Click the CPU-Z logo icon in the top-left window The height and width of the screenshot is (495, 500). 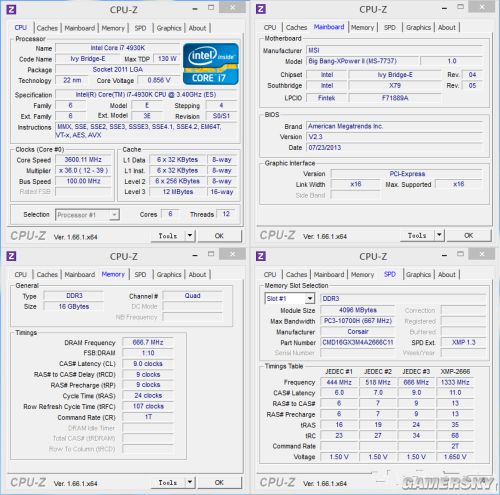pos(11,9)
